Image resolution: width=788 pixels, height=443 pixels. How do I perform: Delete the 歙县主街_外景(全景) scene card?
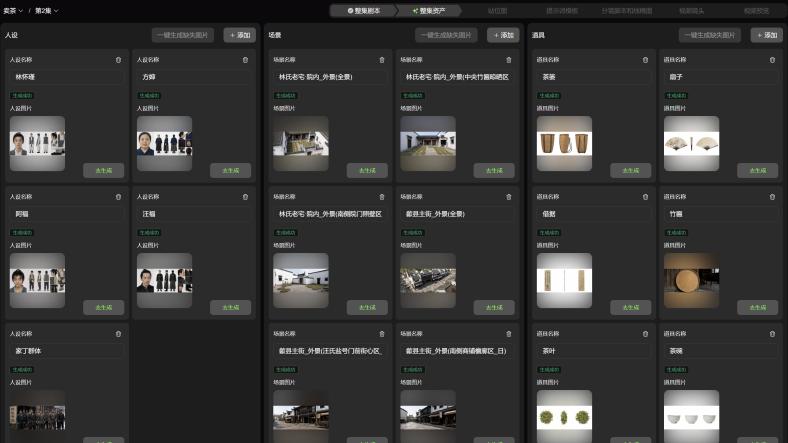click(509, 197)
